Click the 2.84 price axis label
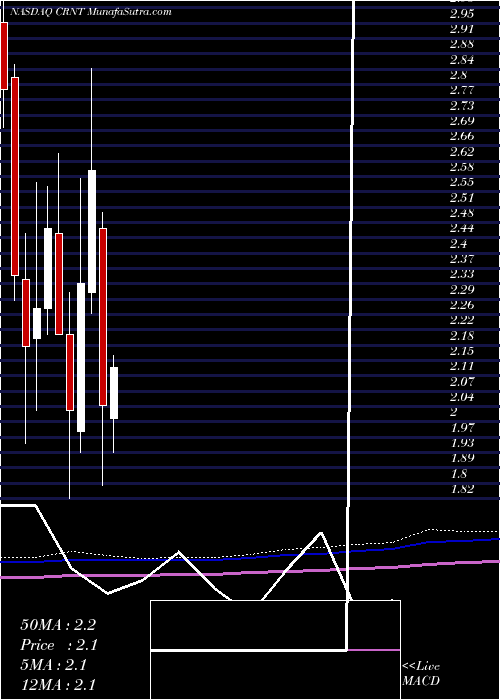The image size is (500, 700). (x=462, y=59)
